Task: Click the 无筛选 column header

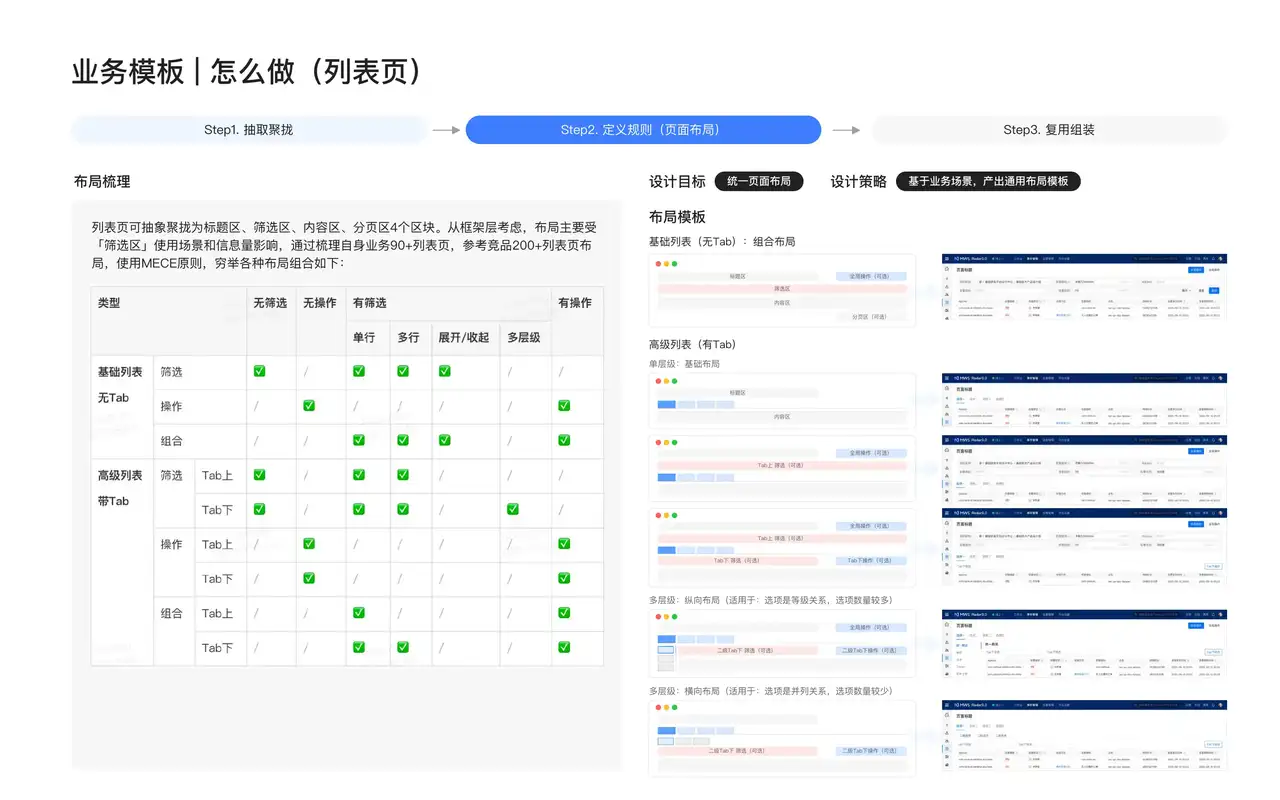Action: pyautogui.click(x=271, y=321)
